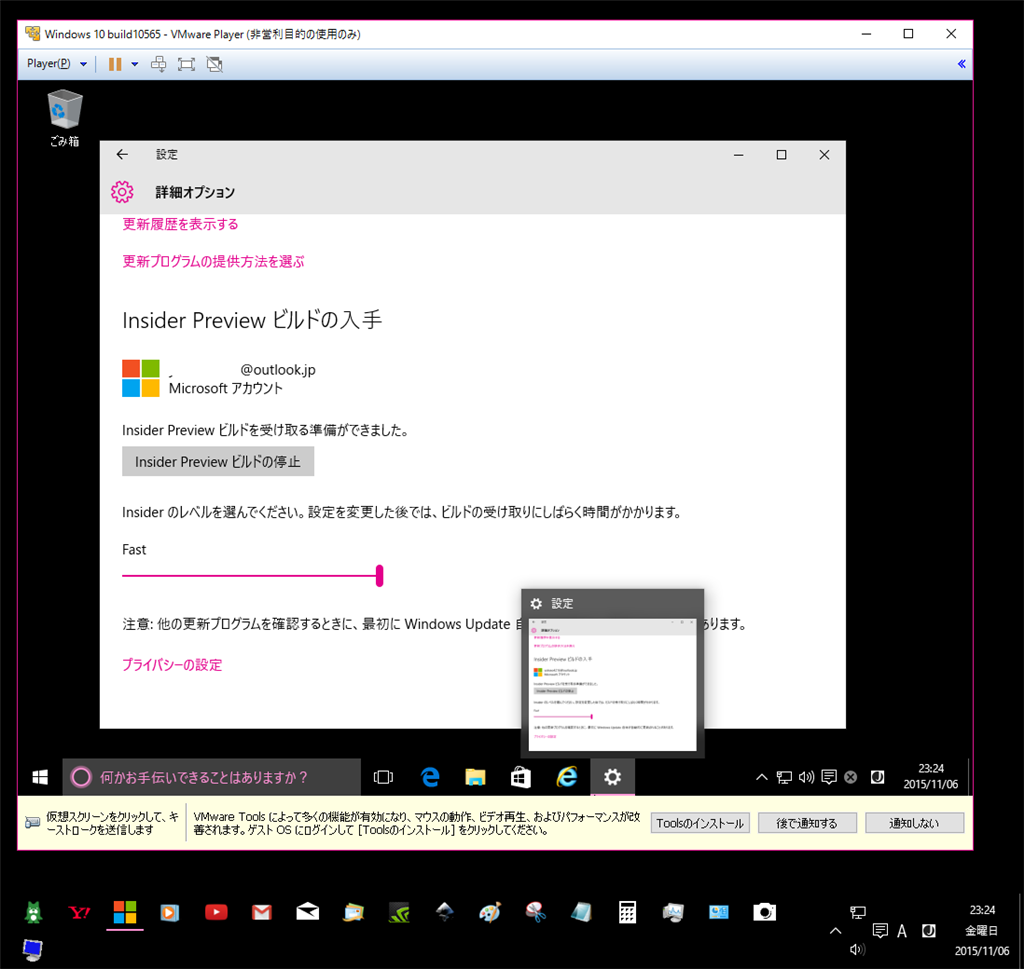Click Toolsのインストール button
Viewport: 1024px width, 969px height.
[700, 823]
